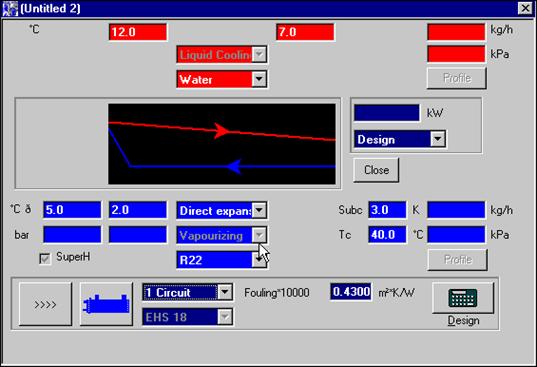Click the lower Profile button
Image resolution: width=537 pixels, height=367 pixels.
pos(458,260)
